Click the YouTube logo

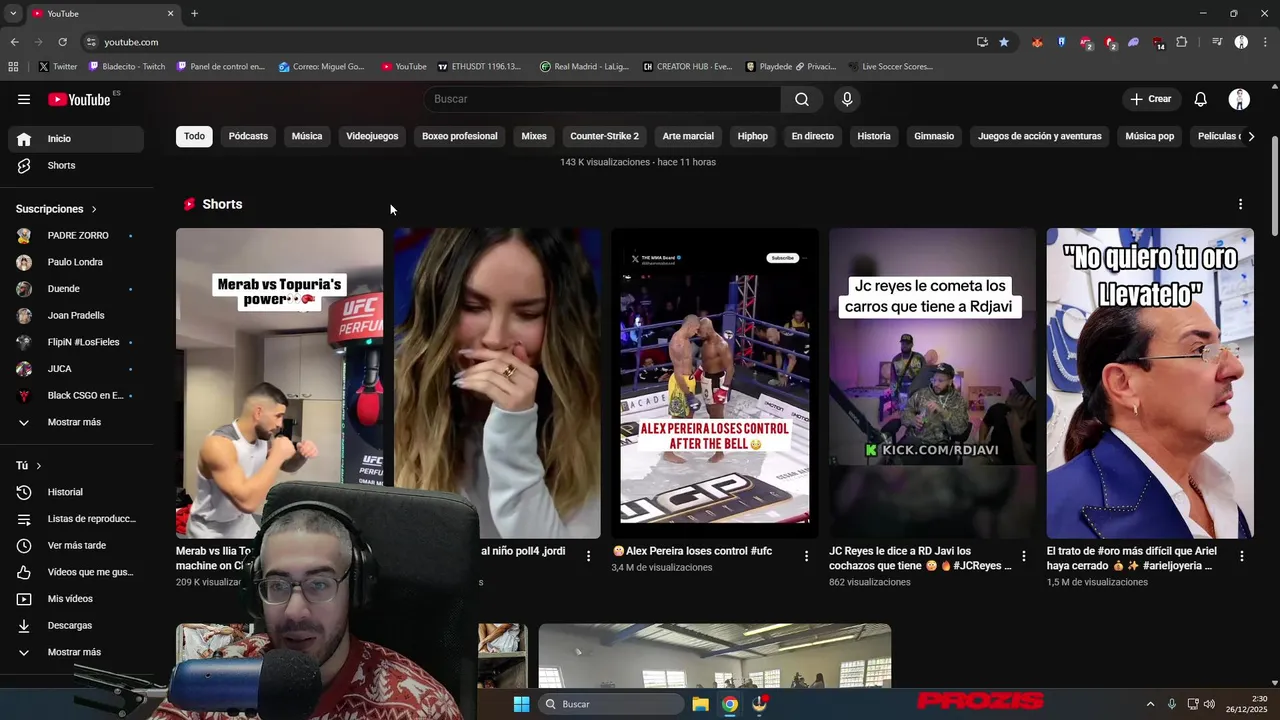[x=79, y=99]
